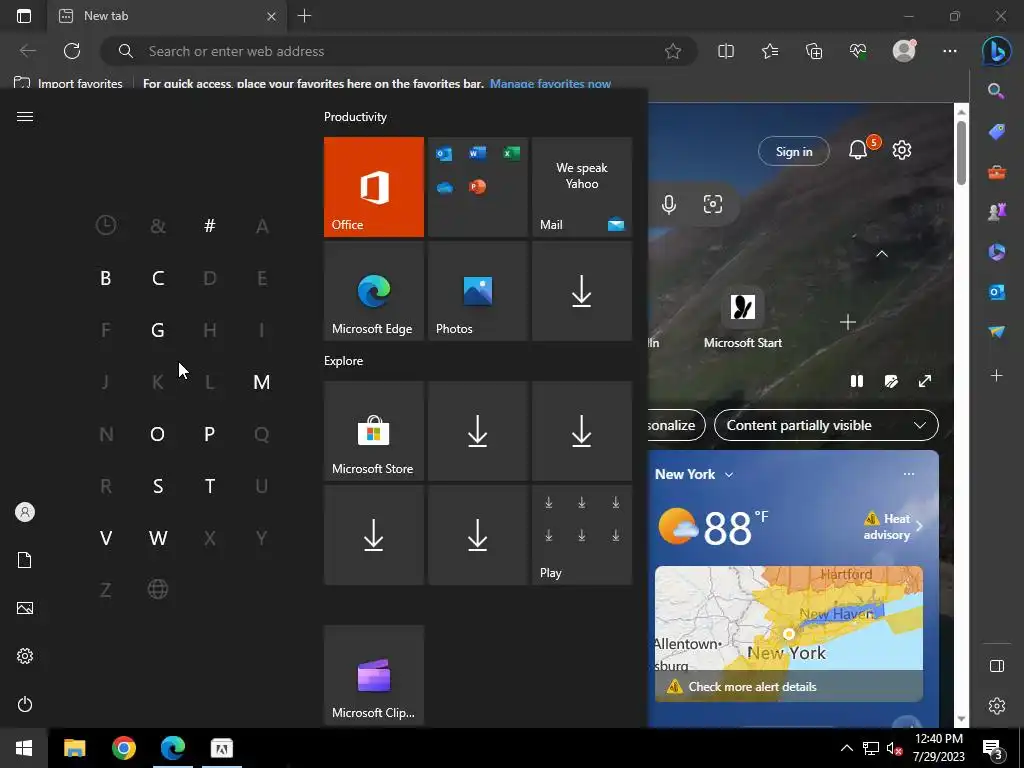The height and width of the screenshot is (768, 1024).
Task: Jump to letter M in app list
Action: [261, 381]
